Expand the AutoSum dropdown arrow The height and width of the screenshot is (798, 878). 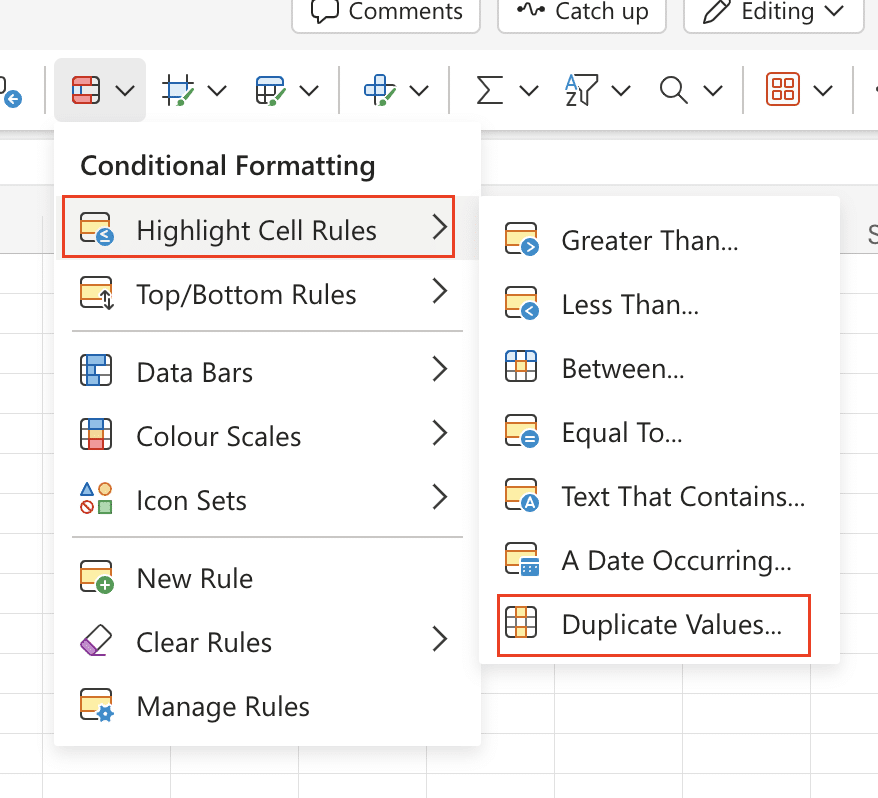(x=529, y=90)
